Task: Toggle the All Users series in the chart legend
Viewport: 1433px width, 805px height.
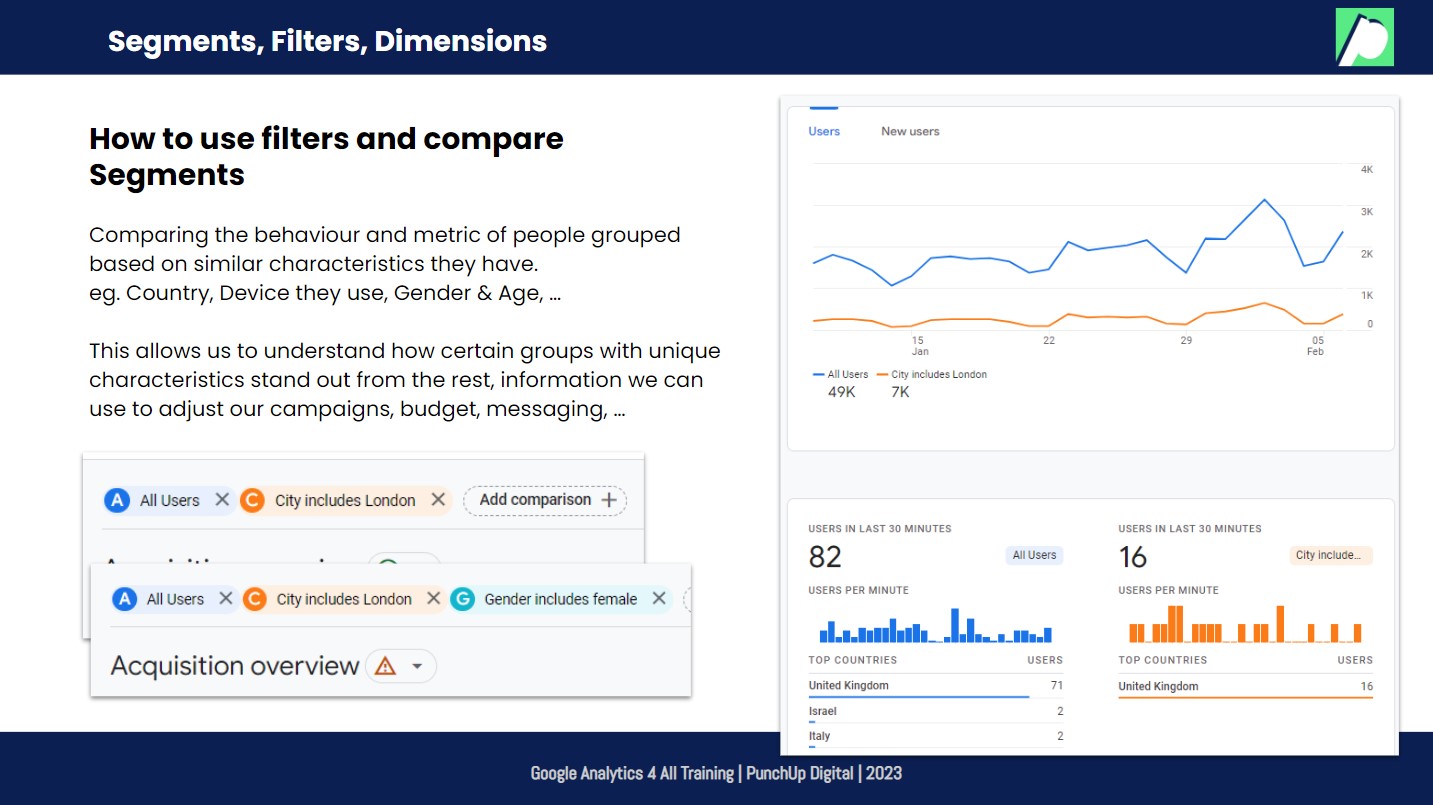Action: (841, 374)
